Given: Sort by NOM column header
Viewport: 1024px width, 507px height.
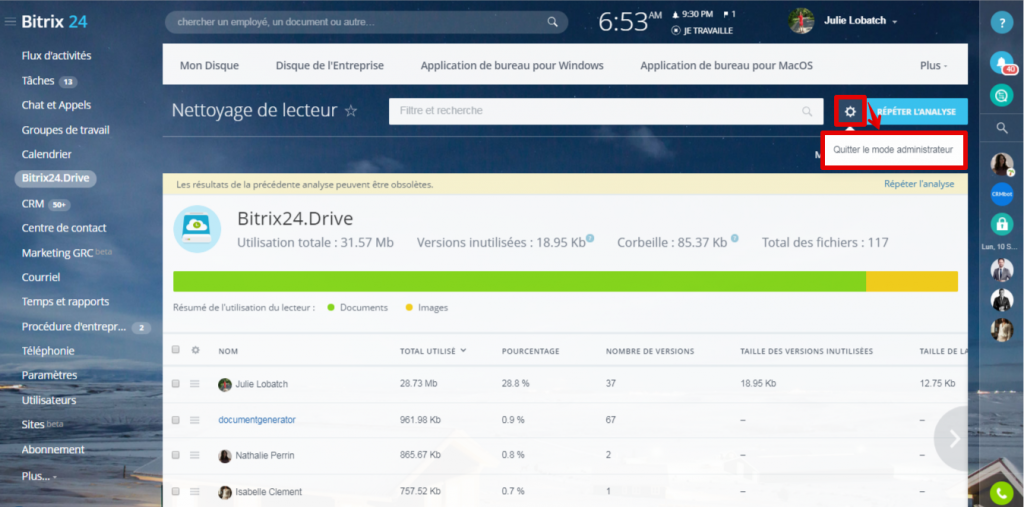Looking at the screenshot, I should point(228,351).
